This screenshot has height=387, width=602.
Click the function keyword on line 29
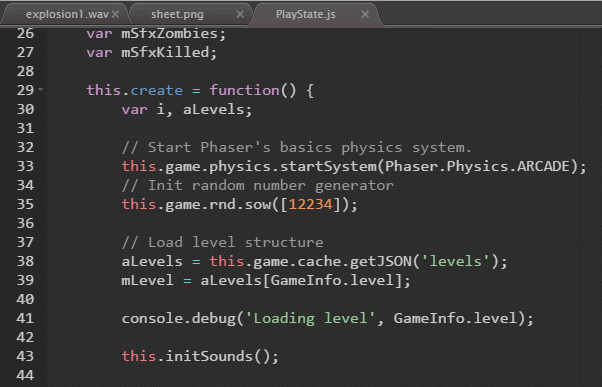(245, 91)
